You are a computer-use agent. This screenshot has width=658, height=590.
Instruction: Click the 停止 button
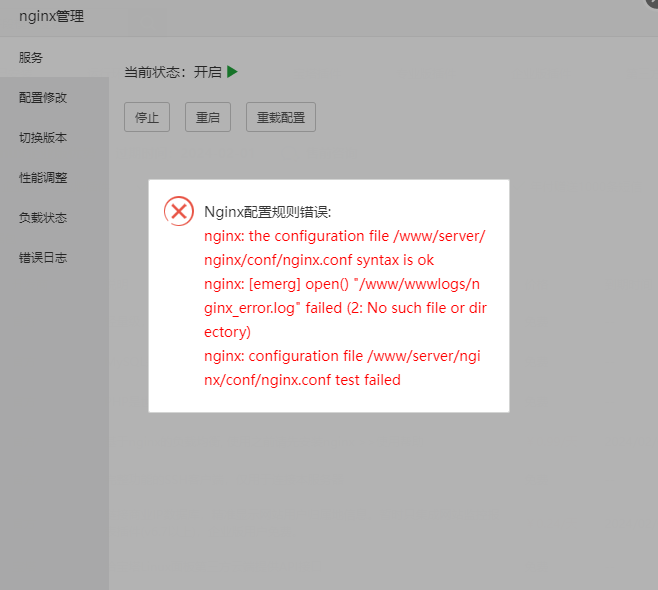coord(147,117)
